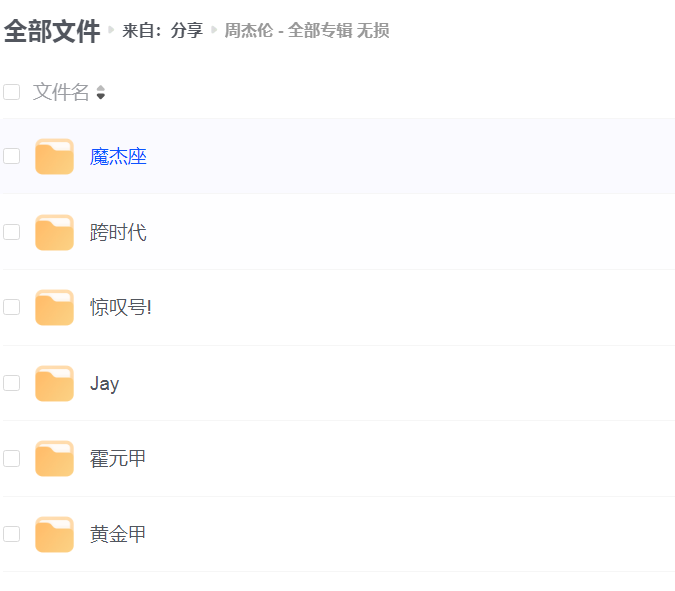Tick the 霍元甲 row checkbox

click(12, 458)
